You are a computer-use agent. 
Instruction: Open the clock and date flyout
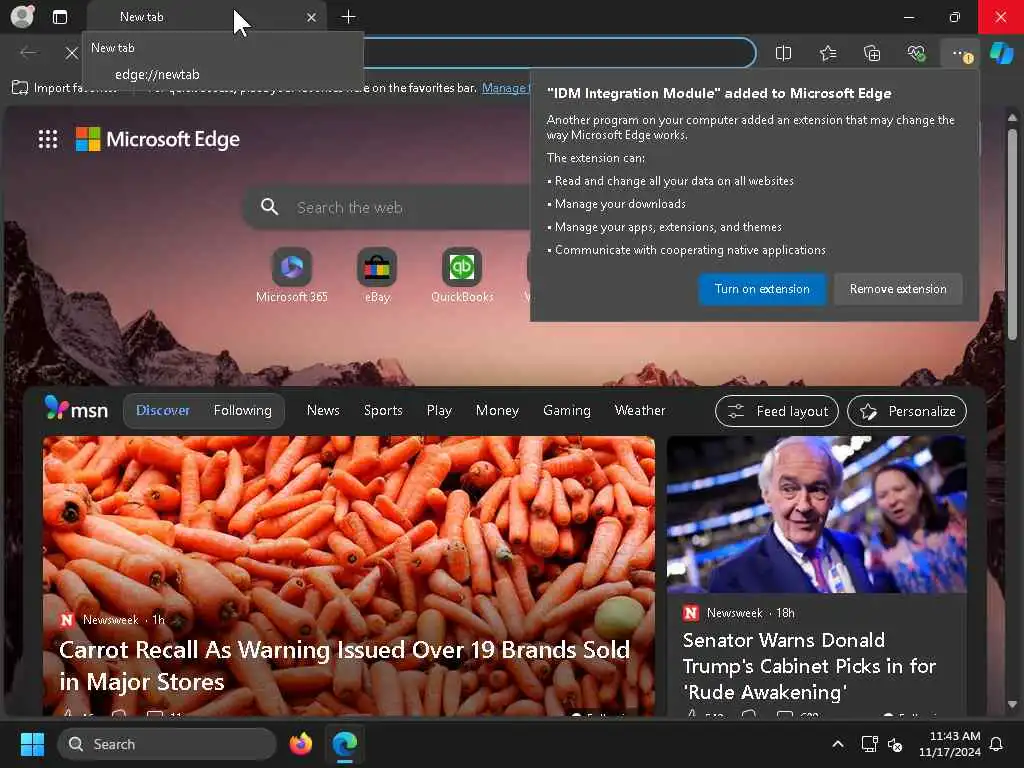pos(949,744)
